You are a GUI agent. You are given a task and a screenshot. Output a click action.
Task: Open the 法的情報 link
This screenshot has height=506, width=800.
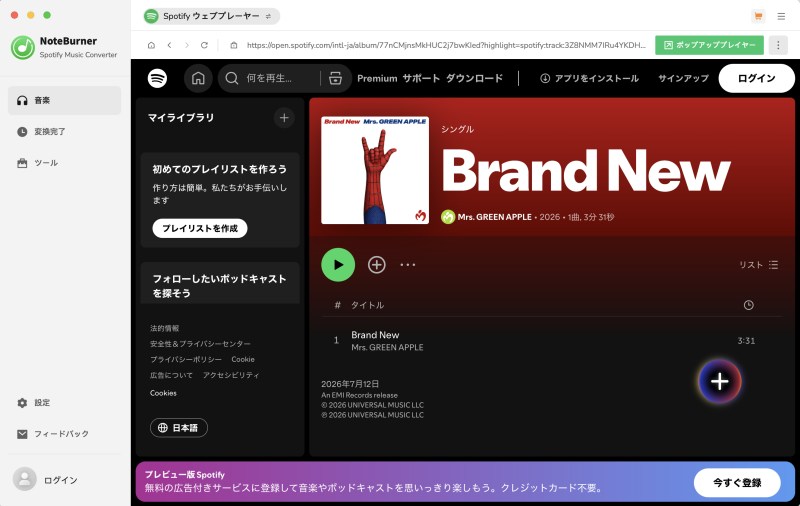click(x=164, y=328)
